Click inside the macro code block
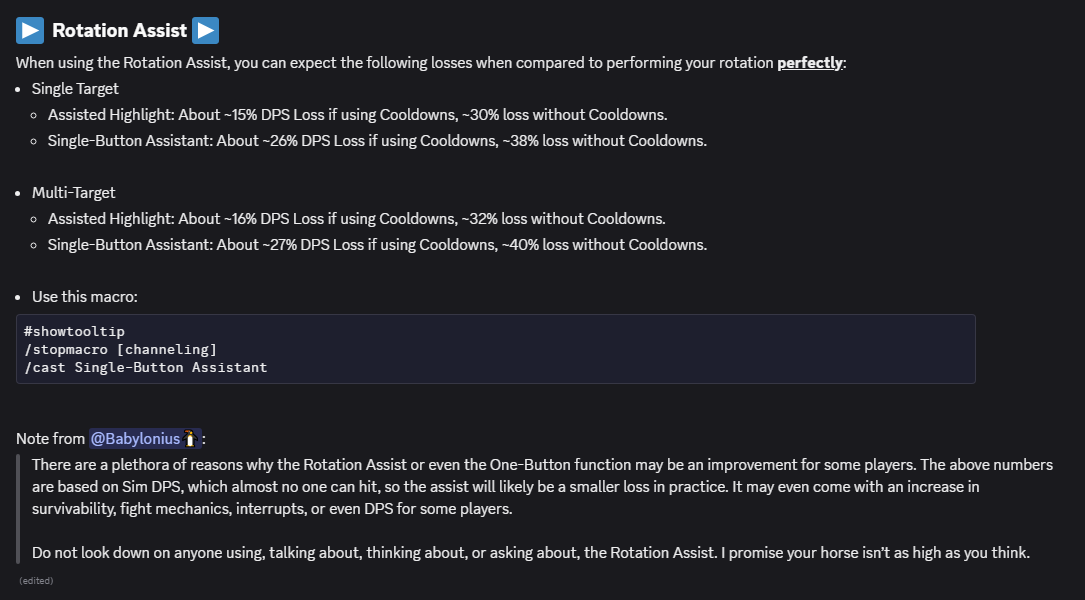The width and height of the screenshot is (1085, 600). tap(495, 349)
